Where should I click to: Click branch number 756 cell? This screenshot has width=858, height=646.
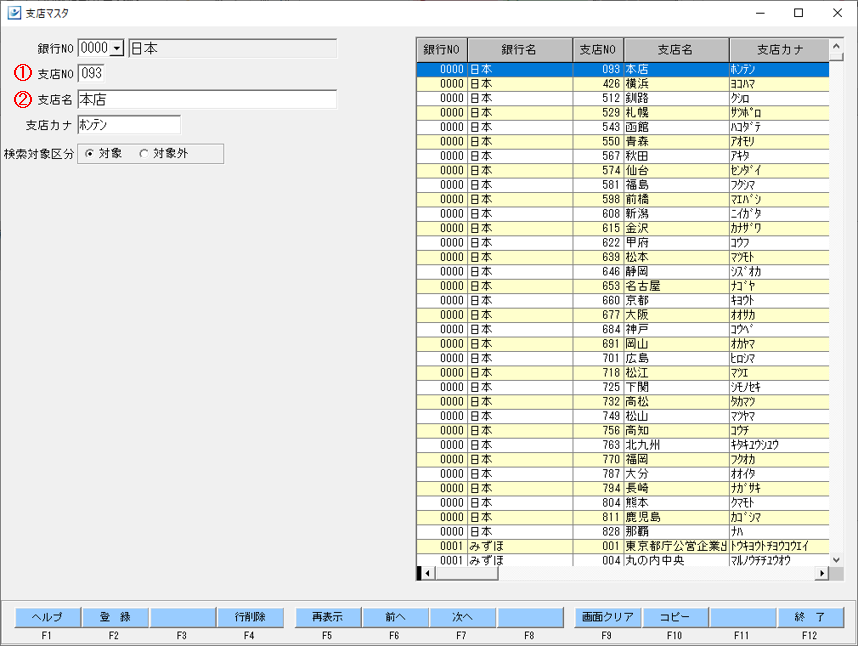coord(598,430)
